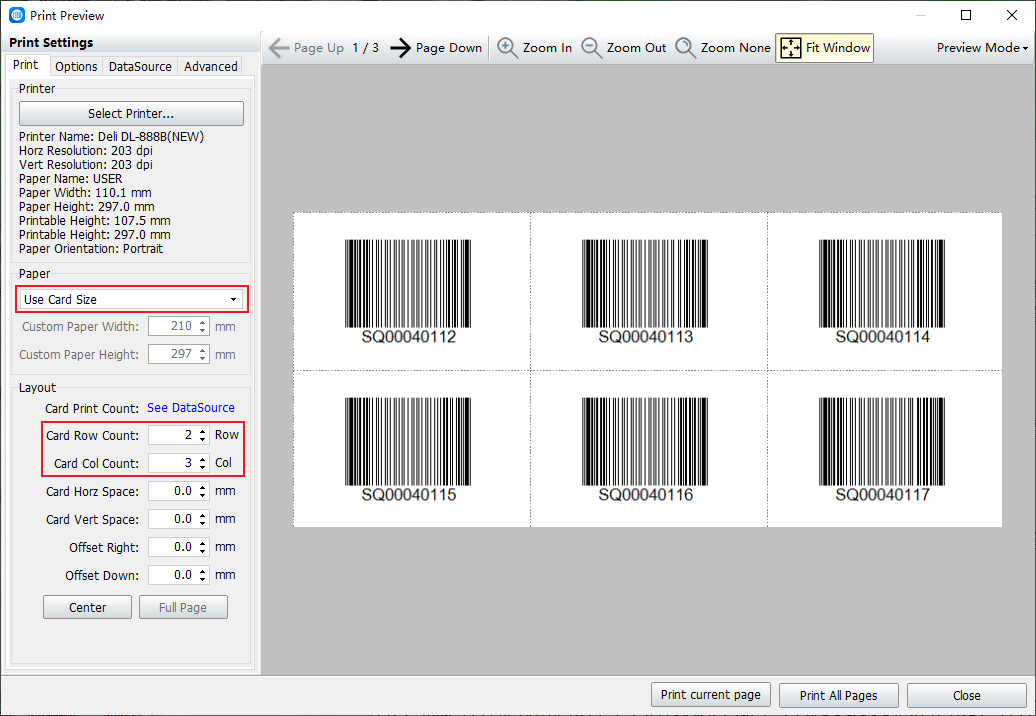1036x716 pixels.
Task: Increase Offset Down with up arrow
Action: point(203,571)
